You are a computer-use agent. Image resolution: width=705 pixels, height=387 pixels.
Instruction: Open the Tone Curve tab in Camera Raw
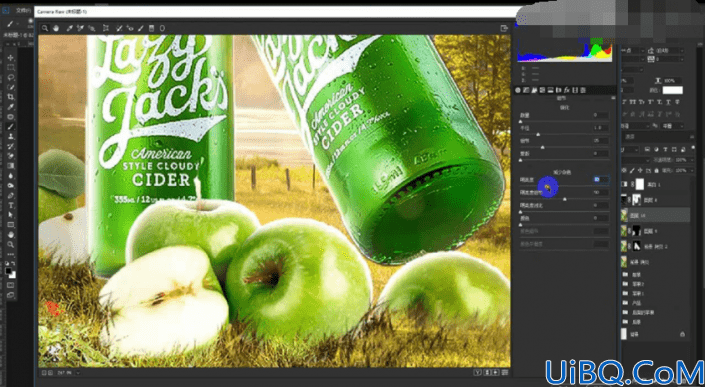[526, 90]
